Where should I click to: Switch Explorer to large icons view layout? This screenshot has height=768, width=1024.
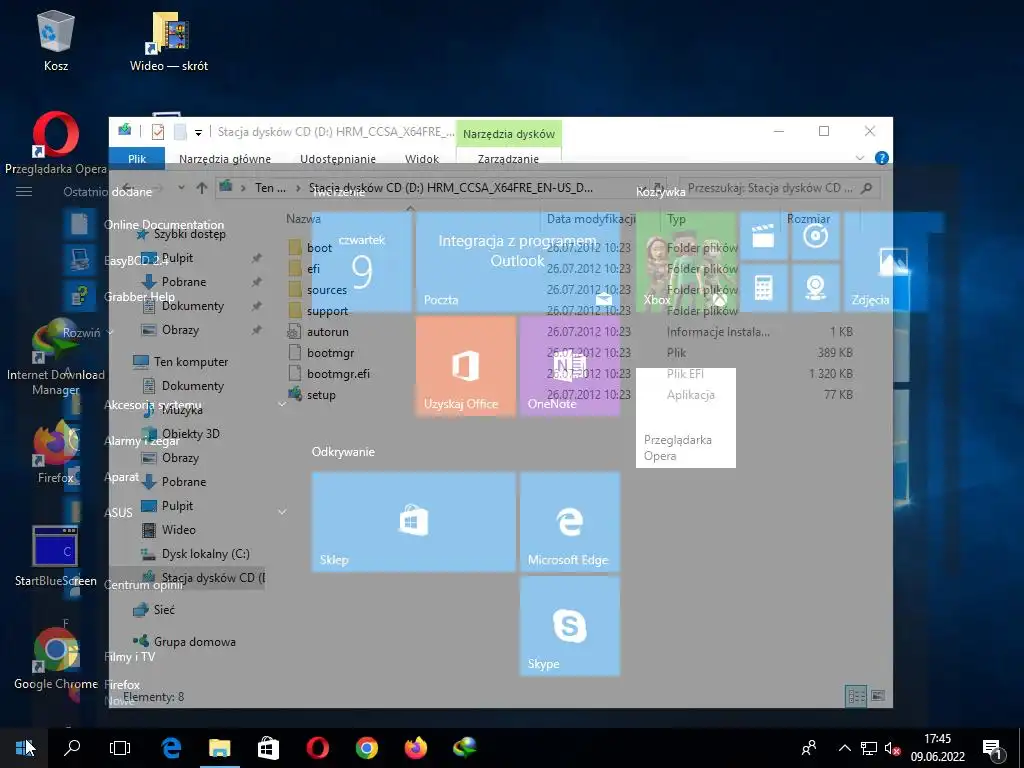click(878, 696)
